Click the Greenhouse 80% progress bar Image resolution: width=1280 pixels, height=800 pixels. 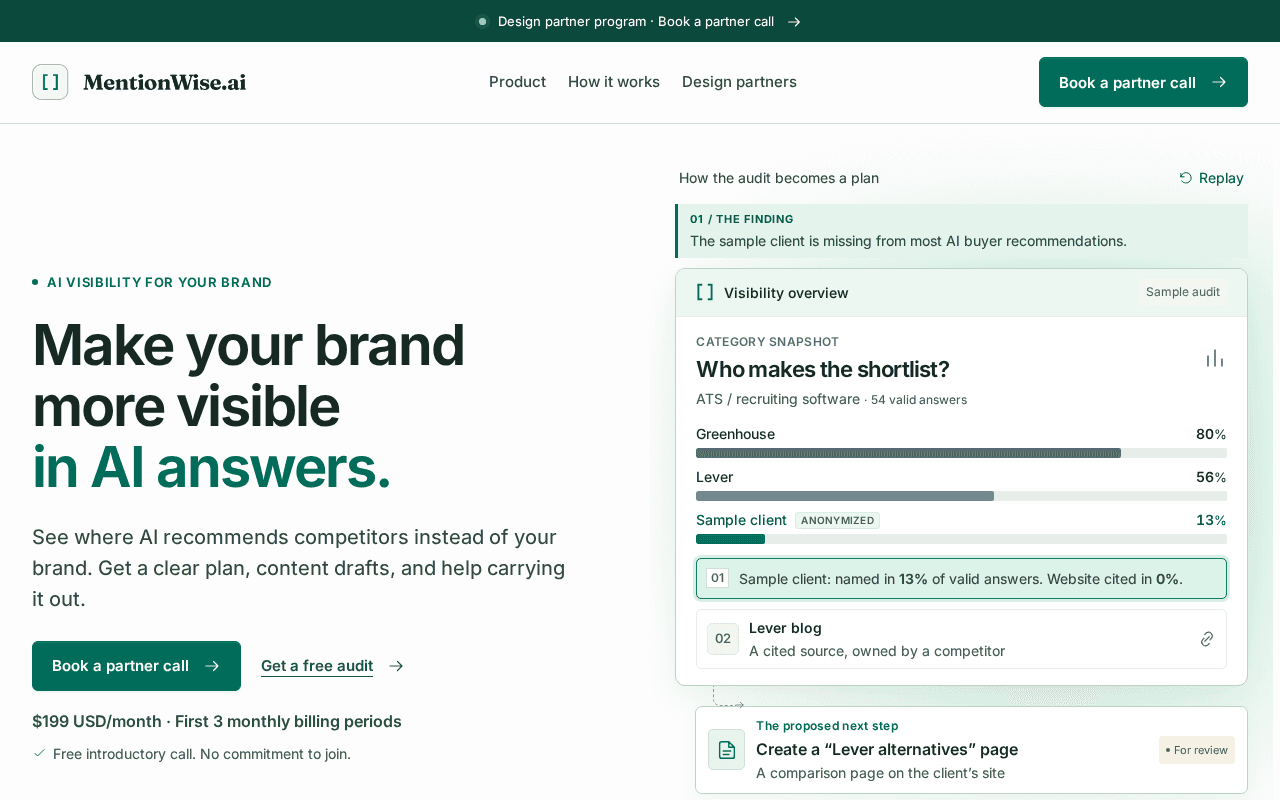[961, 453]
